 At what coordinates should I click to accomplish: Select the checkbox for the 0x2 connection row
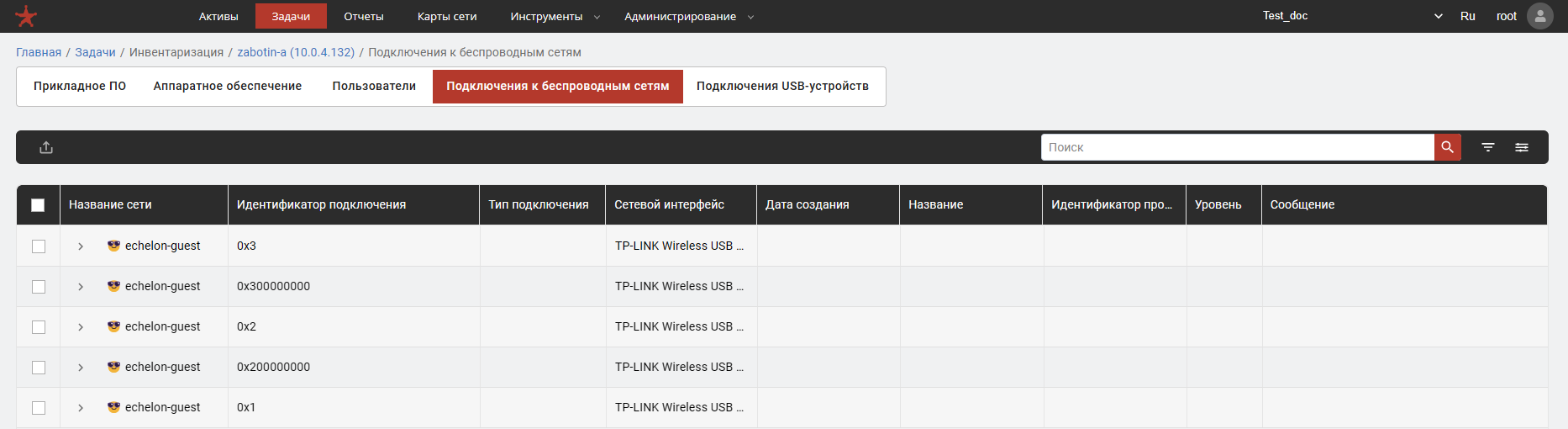[x=39, y=327]
